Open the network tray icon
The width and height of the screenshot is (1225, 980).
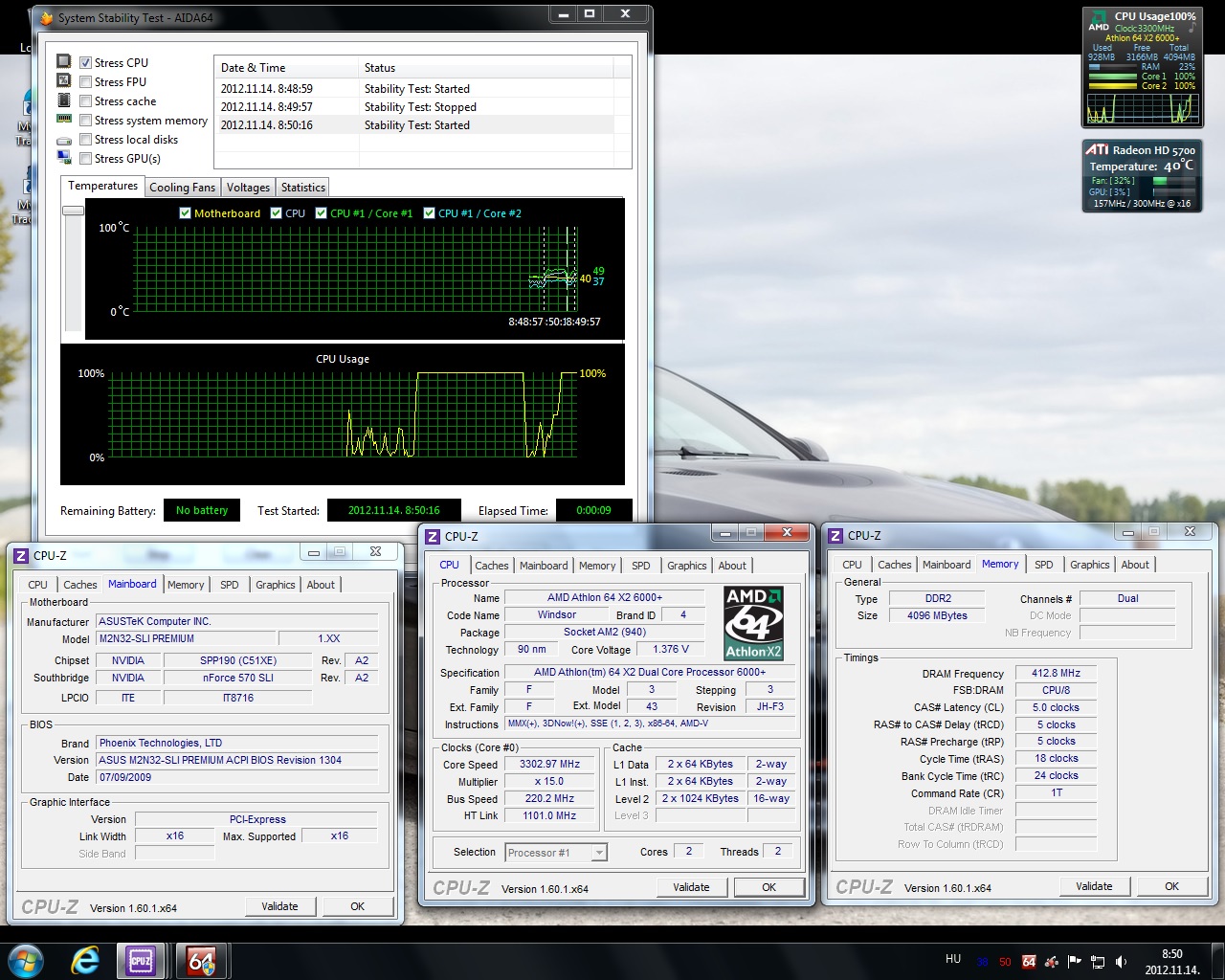(1098, 962)
